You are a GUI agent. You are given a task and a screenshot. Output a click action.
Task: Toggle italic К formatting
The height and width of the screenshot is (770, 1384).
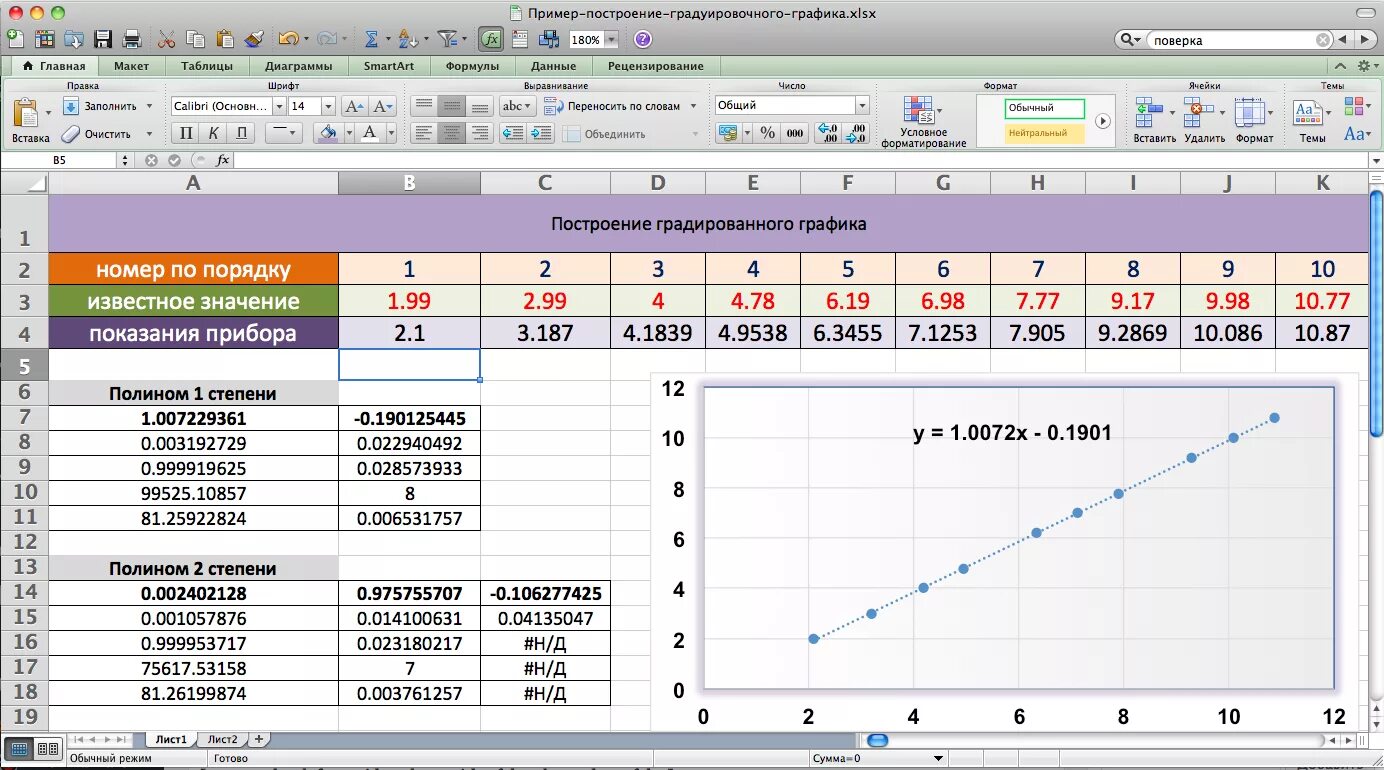click(213, 133)
